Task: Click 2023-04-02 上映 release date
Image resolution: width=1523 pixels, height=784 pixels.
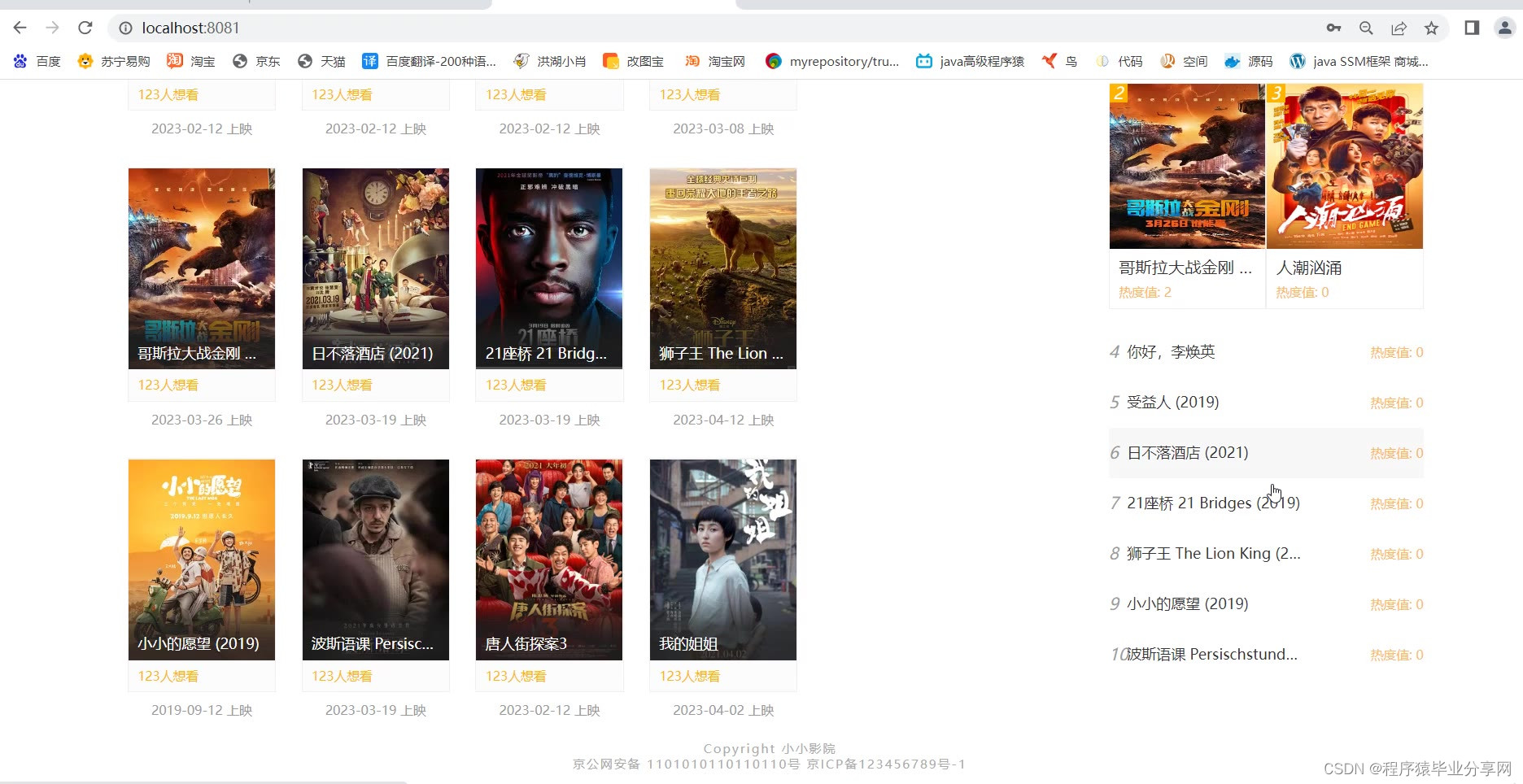Action: pyautogui.click(x=723, y=710)
